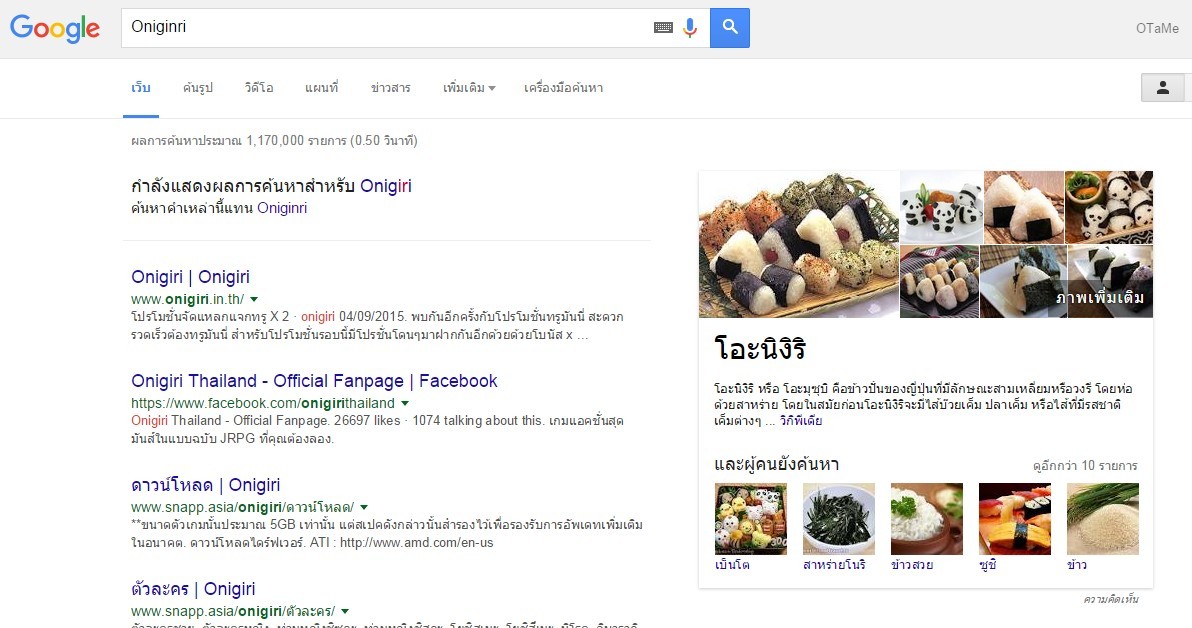Open the account profile icon button
Image resolution: width=1192 pixels, height=628 pixels.
click(1162, 88)
